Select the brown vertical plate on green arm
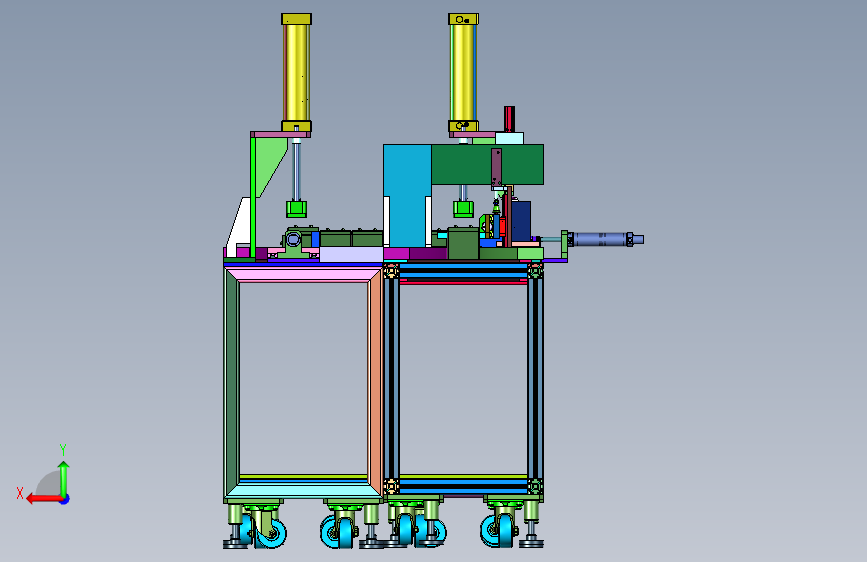 497,167
